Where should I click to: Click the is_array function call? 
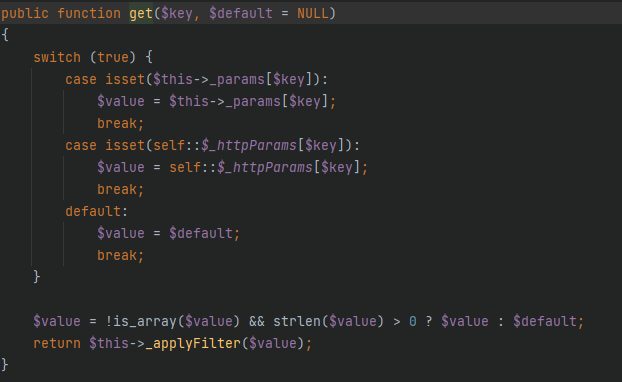pyautogui.click(x=145, y=321)
